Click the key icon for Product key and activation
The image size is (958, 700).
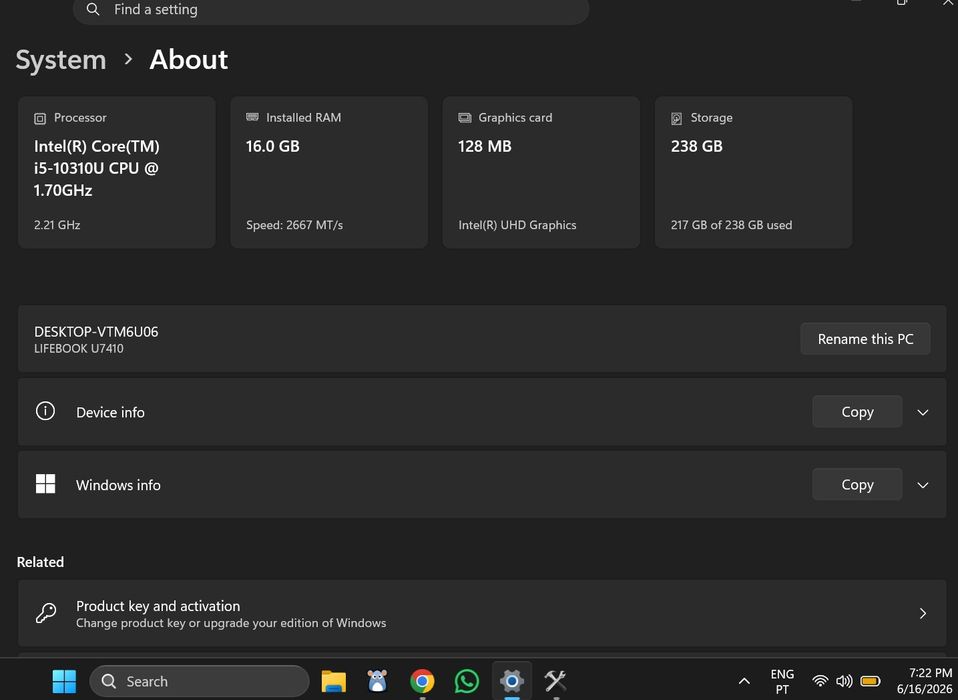[46, 613]
